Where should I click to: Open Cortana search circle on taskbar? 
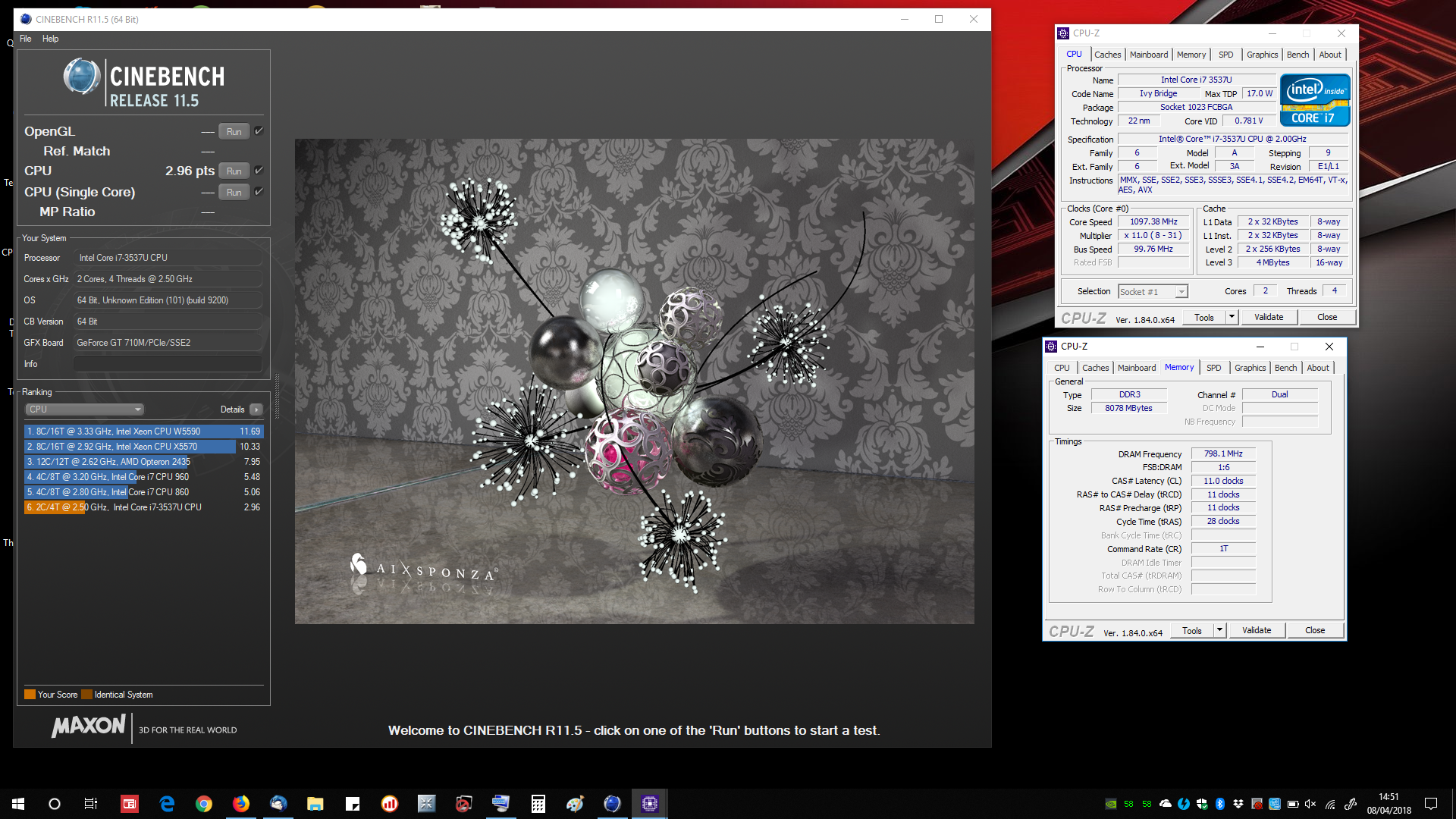click(x=55, y=804)
